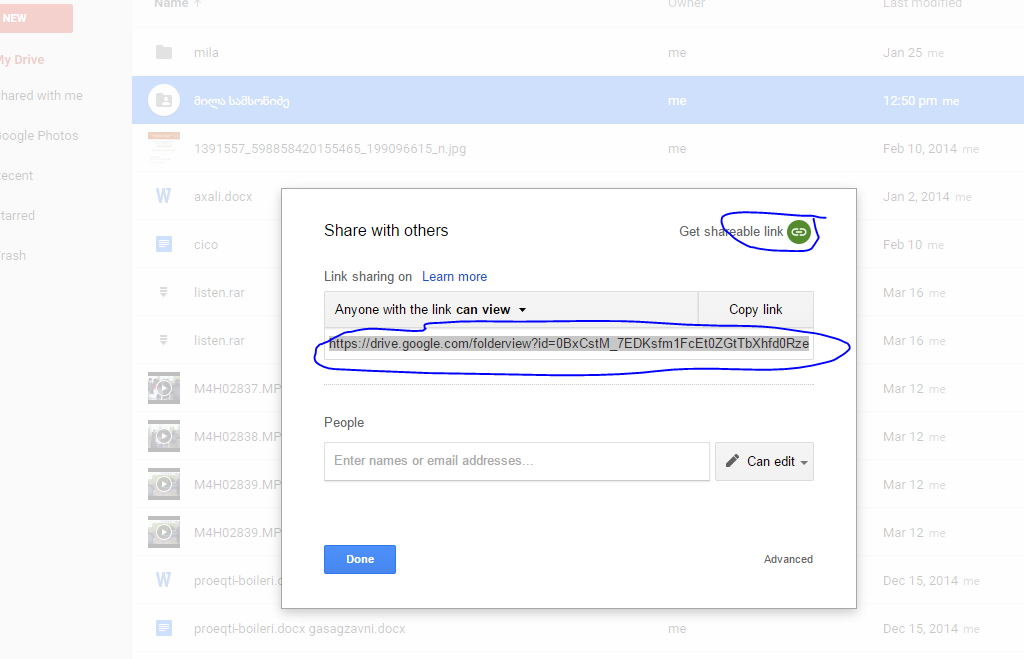Click the 'Jan 25' modified date

(x=903, y=52)
